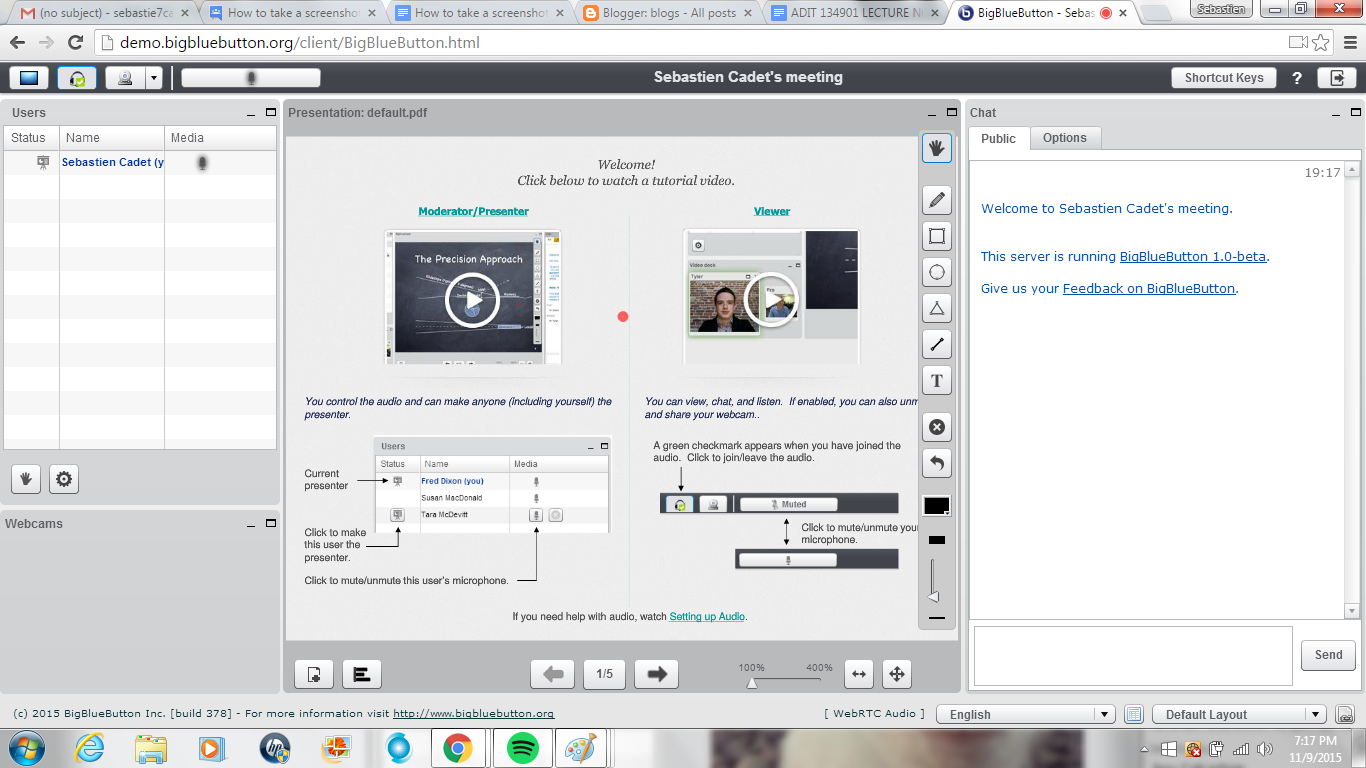Open the www.bigbluebutton.org footer link
The height and width of the screenshot is (768, 1366).
(x=473, y=714)
